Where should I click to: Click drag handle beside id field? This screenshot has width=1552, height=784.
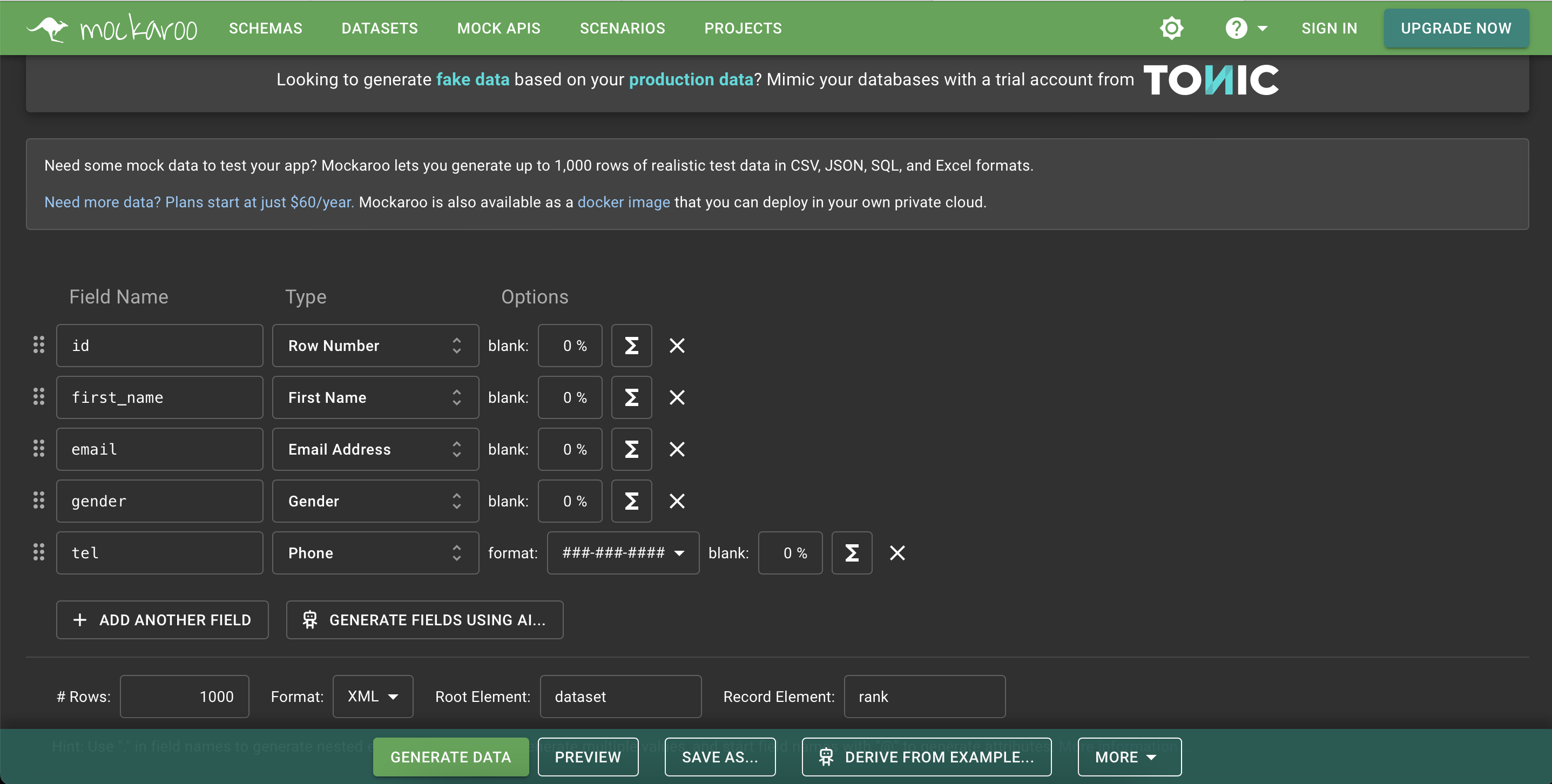point(38,344)
